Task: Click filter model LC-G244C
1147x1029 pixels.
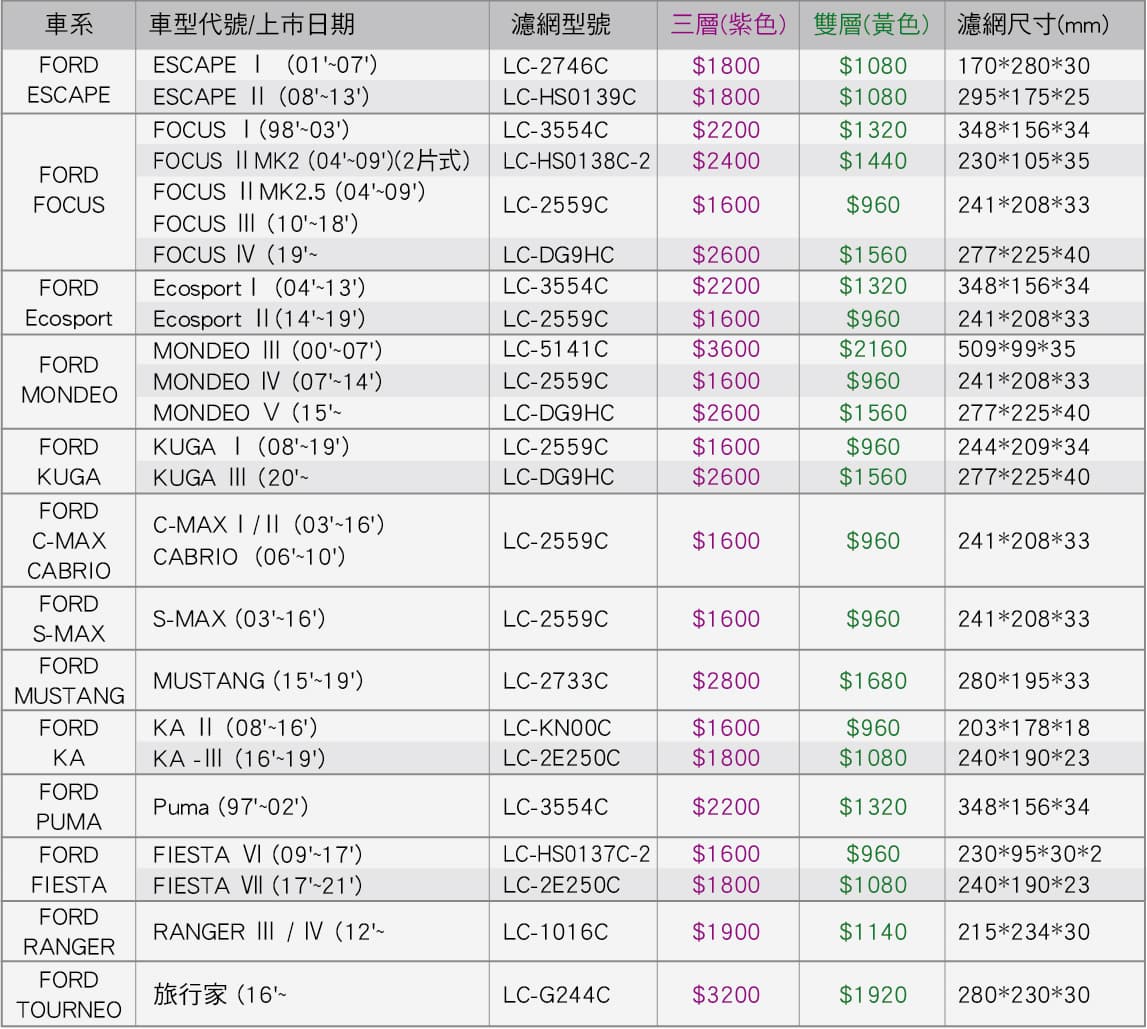Action: pos(556,995)
